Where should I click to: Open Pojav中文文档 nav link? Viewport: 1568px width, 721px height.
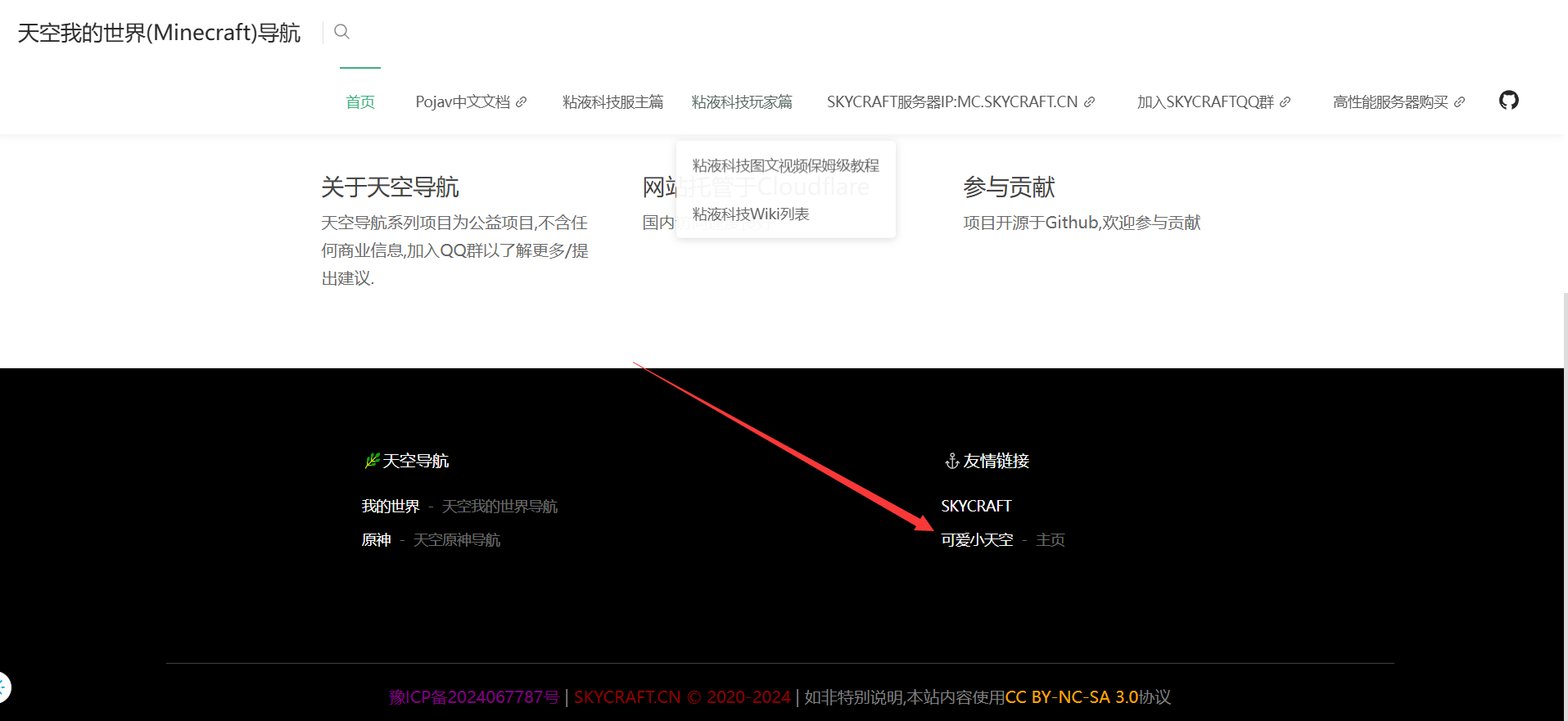463,102
